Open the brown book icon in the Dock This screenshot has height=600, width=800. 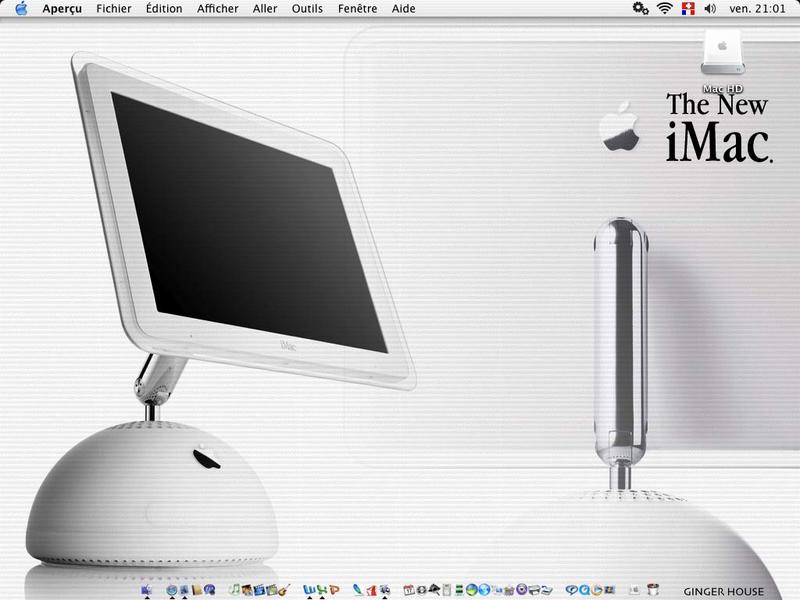coord(197,590)
